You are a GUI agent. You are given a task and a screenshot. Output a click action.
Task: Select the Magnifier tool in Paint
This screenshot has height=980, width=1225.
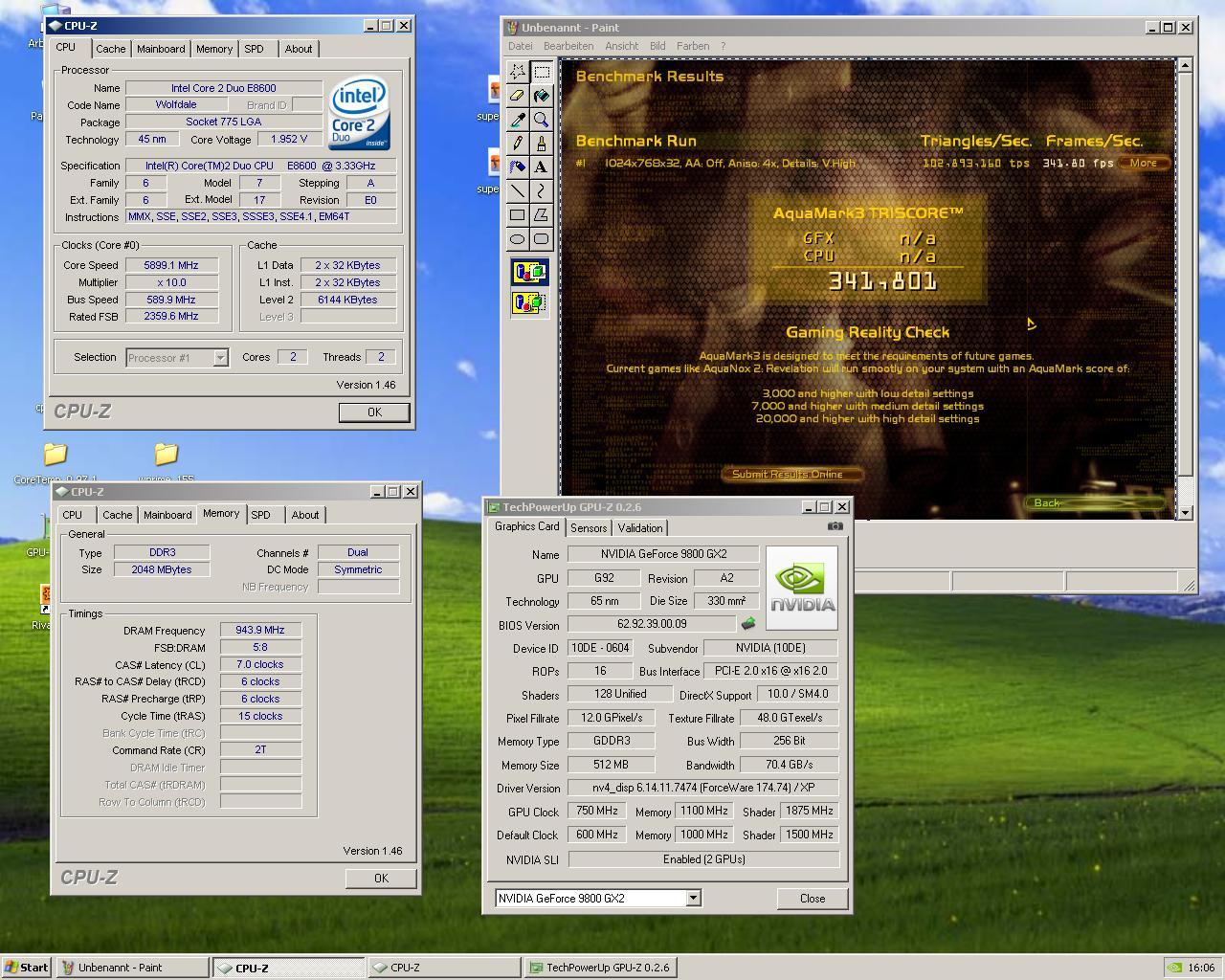point(542,120)
